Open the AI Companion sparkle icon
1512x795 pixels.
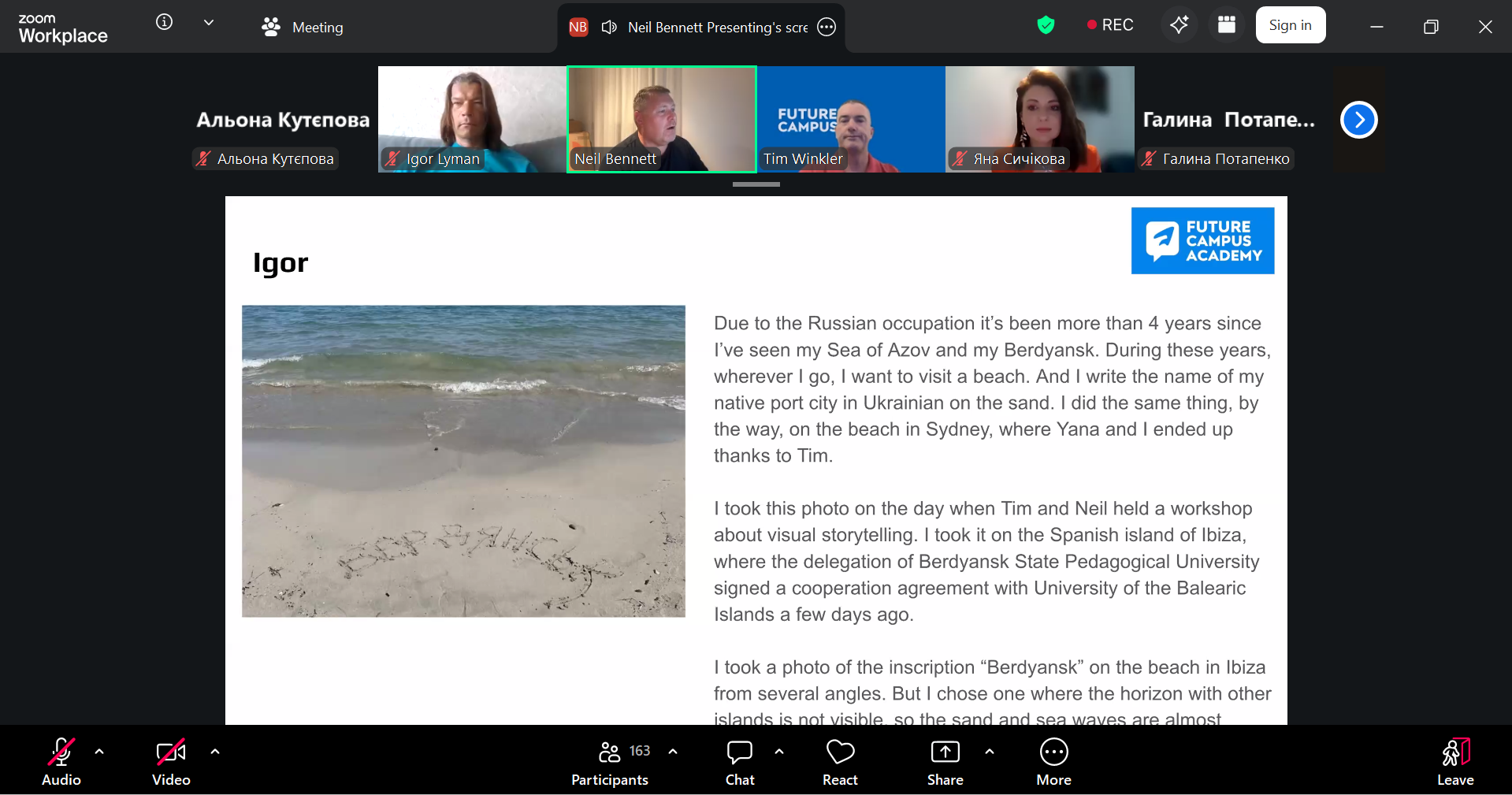1179,25
